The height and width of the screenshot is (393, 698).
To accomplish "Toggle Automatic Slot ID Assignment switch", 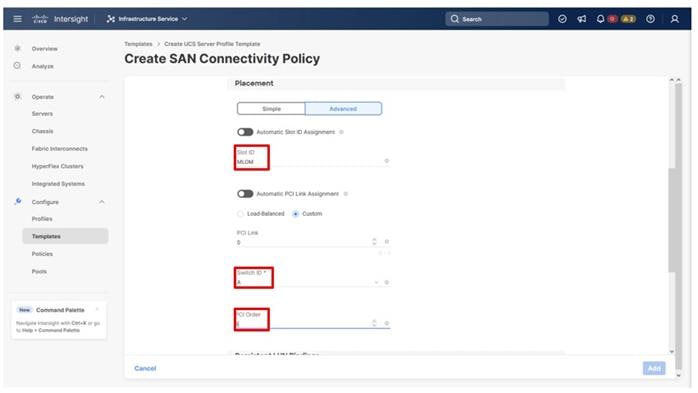I will [245, 132].
